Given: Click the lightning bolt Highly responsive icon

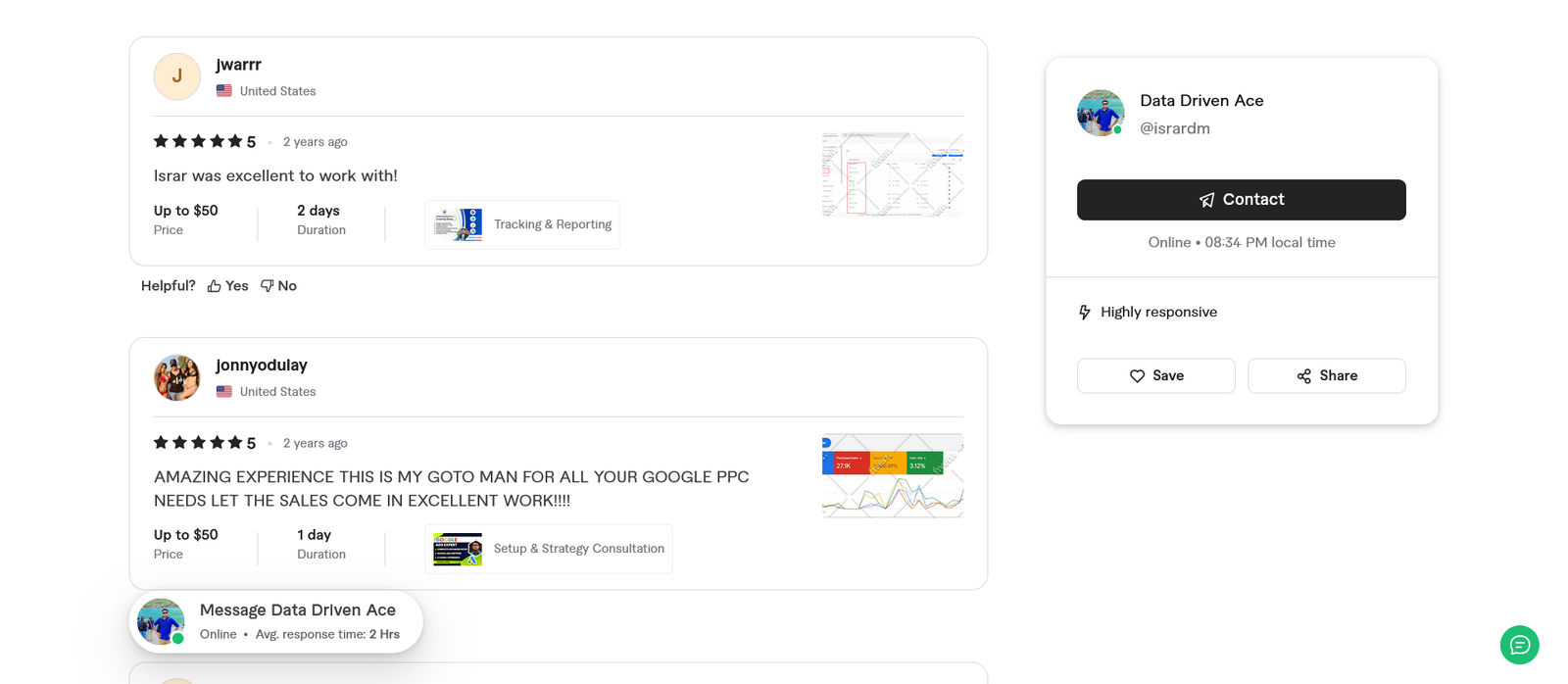Looking at the screenshot, I should click(x=1084, y=312).
